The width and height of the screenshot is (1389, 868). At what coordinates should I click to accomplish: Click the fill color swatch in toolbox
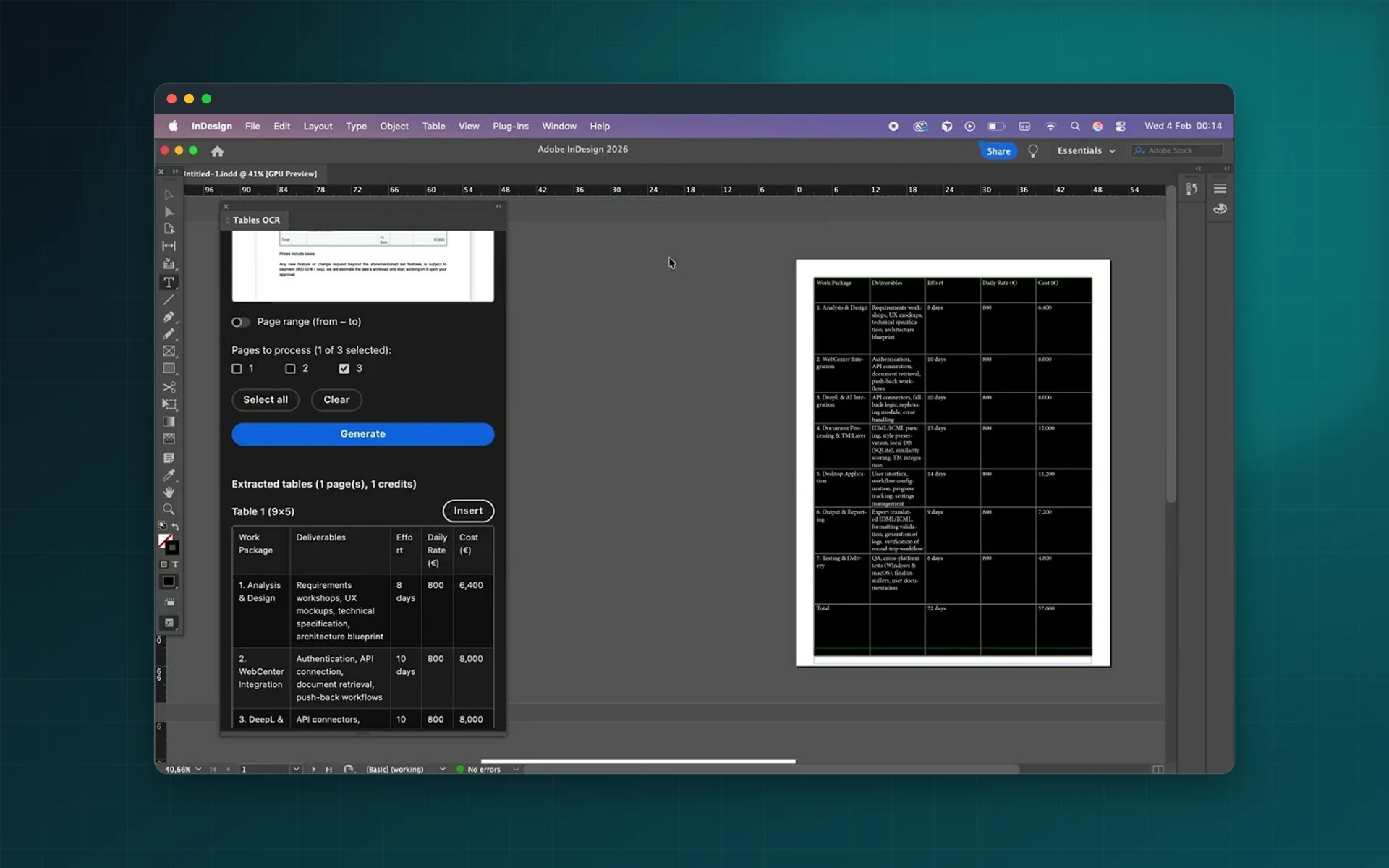point(165,540)
